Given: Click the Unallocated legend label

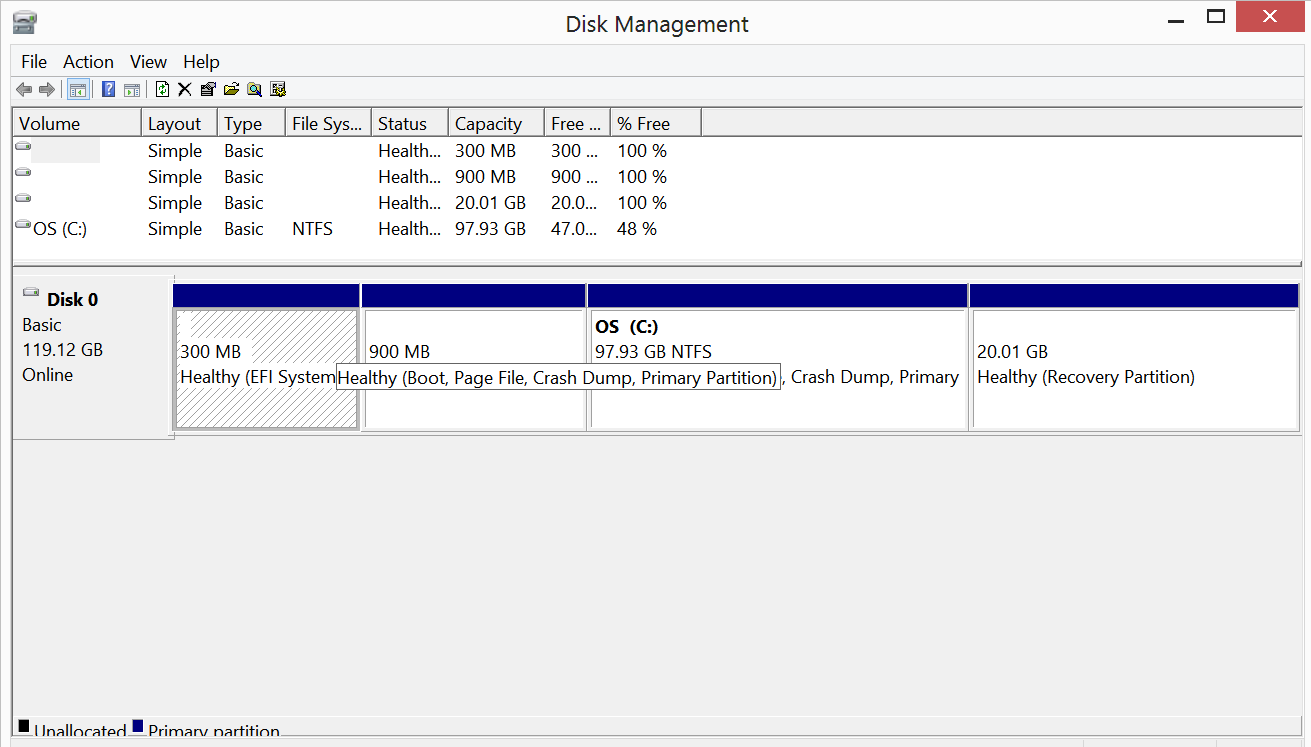Looking at the screenshot, I should click(x=80, y=731).
